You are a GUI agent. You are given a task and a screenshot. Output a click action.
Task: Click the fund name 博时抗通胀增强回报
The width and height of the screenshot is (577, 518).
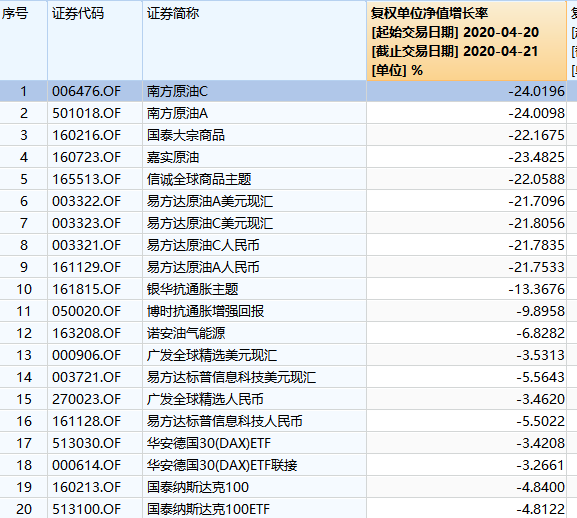pos(205,312)
